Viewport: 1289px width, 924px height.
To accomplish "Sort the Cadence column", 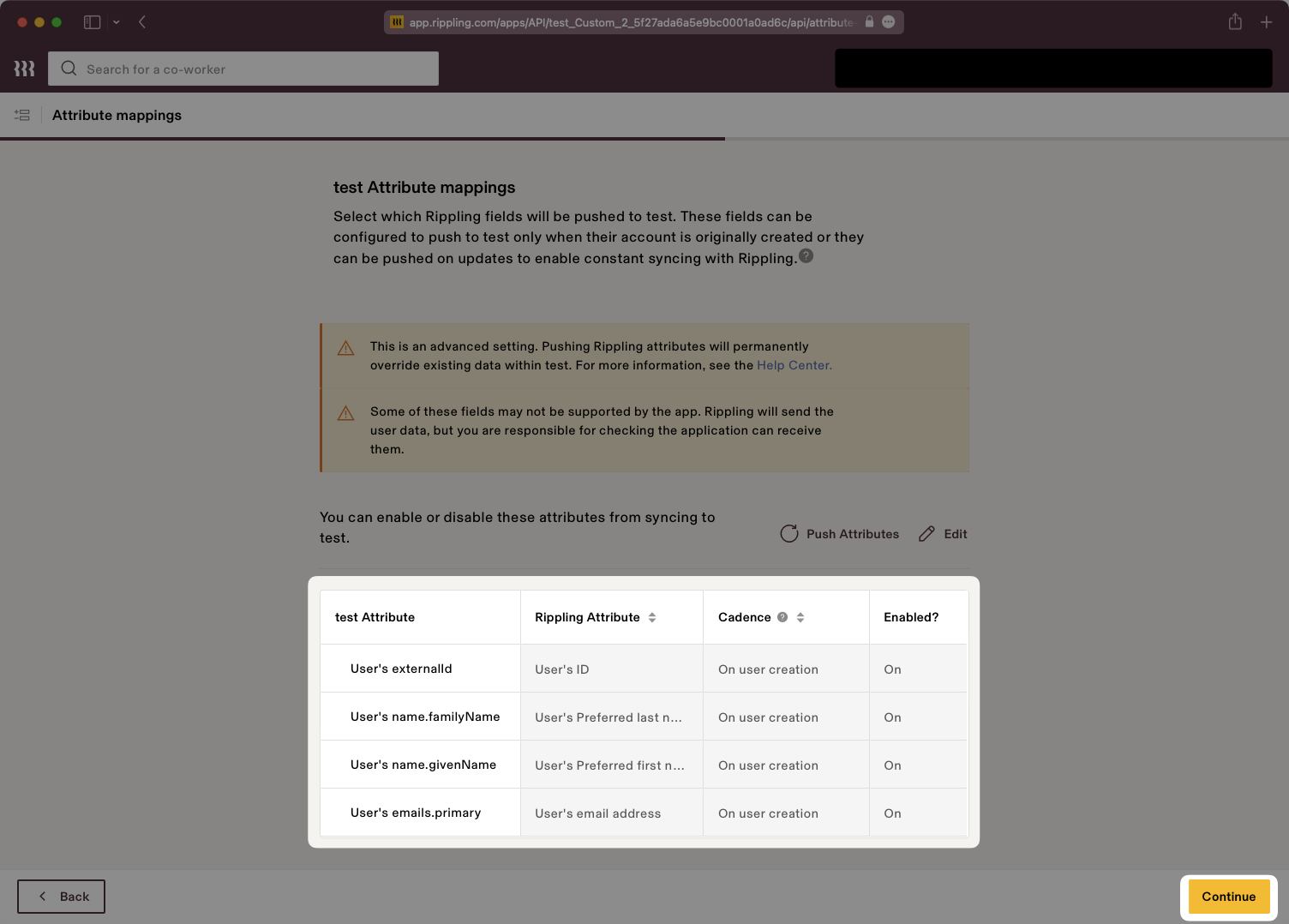I will [800, 617].
